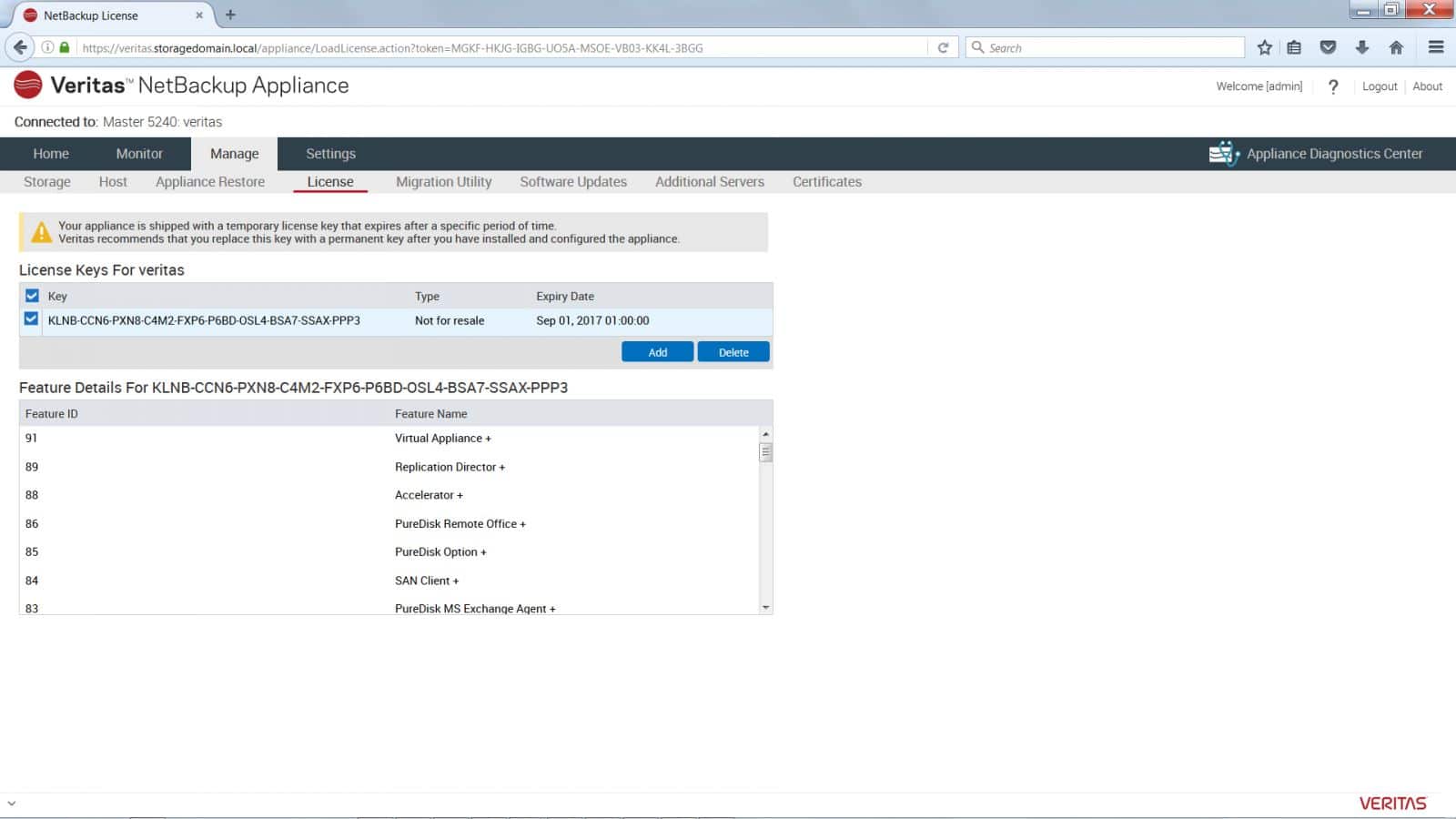Click the feature list scrollbar down arrow
This screenshot has height=819, width=1456.
point(765,607)
